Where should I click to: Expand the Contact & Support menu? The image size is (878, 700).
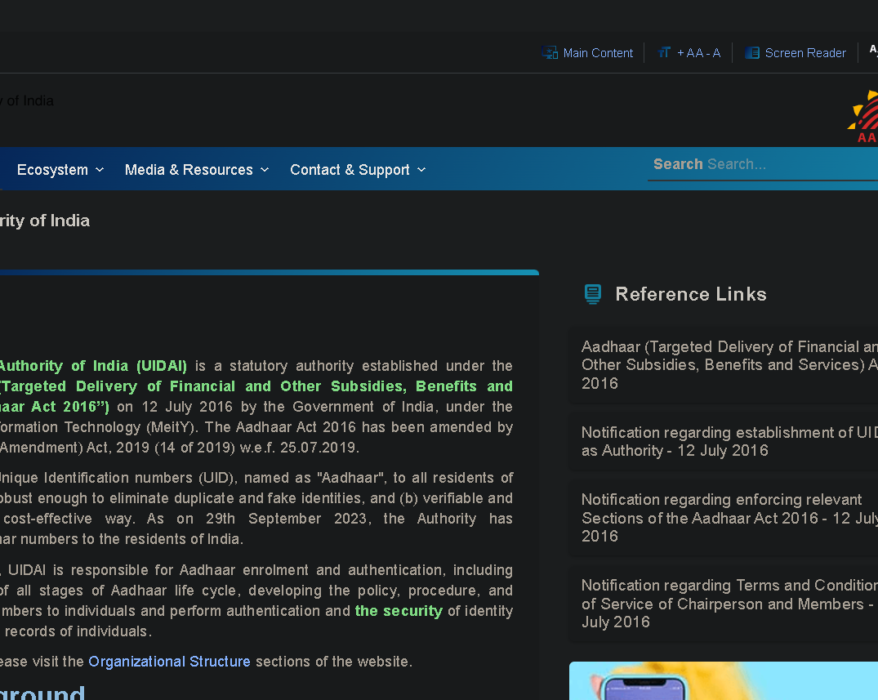point(358,170)
